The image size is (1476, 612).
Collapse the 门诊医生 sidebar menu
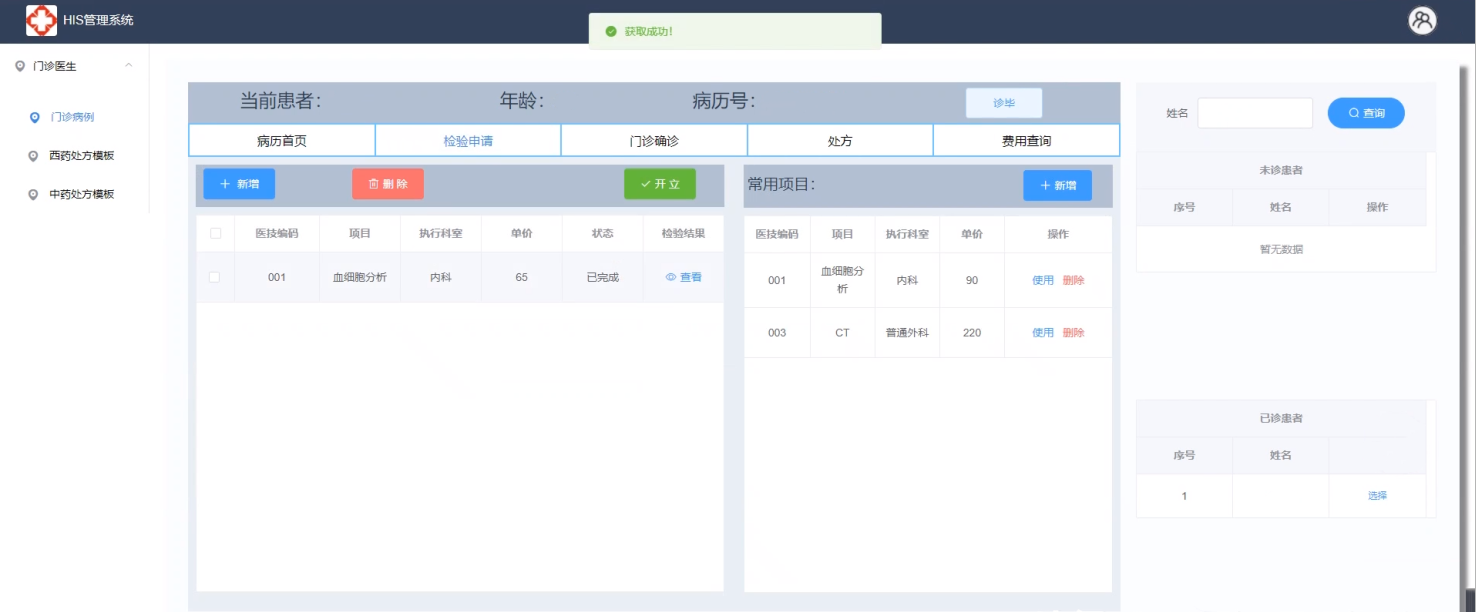click(128, 66)
